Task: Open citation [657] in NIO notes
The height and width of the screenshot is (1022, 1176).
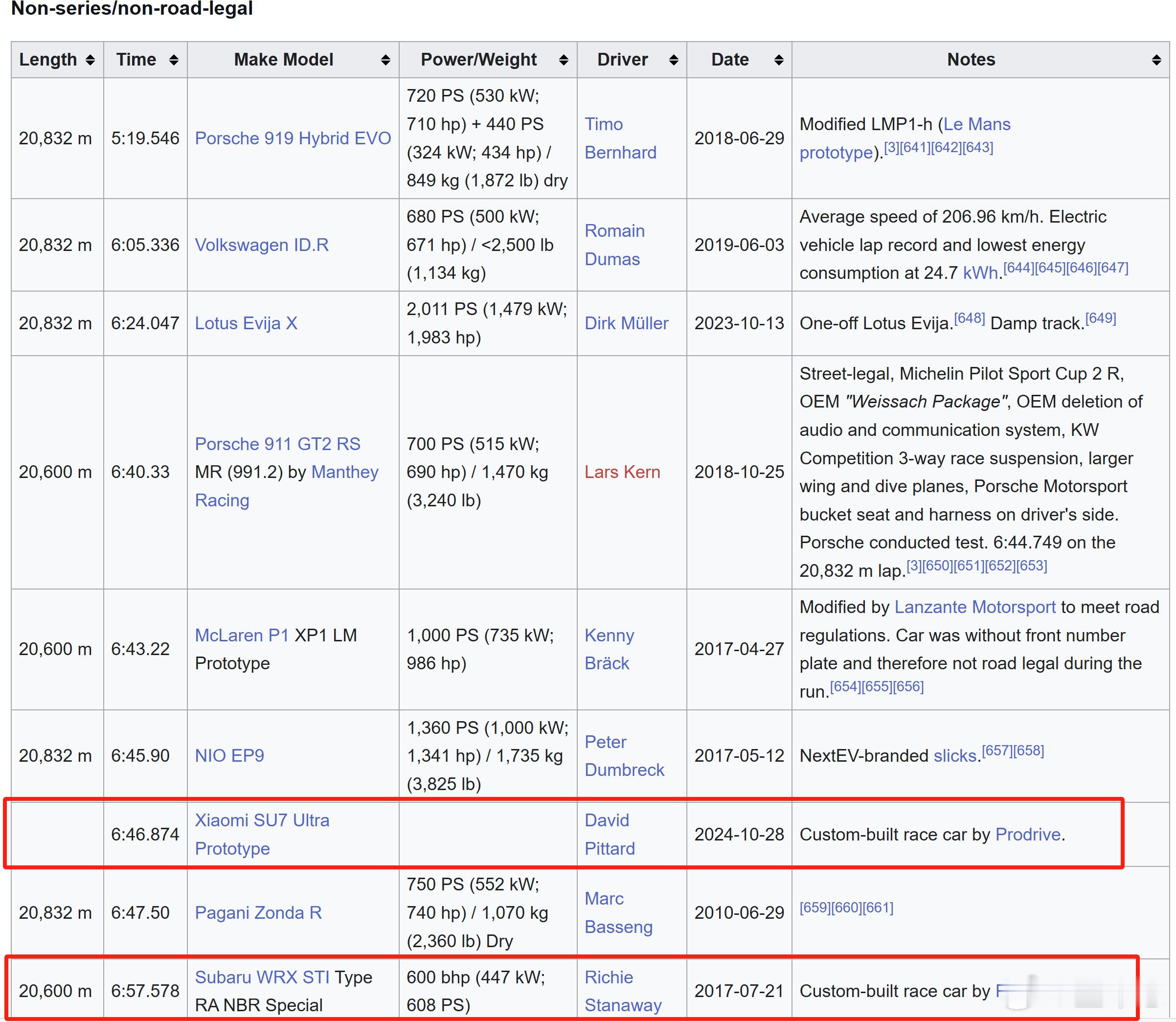Action: pyautogui.click(x=997, y=751)
